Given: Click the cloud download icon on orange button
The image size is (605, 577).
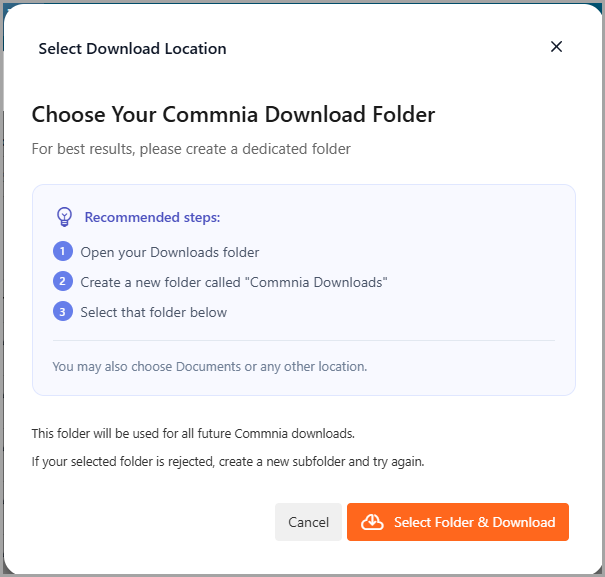Looking at the screenshot, I should point(372,522).
